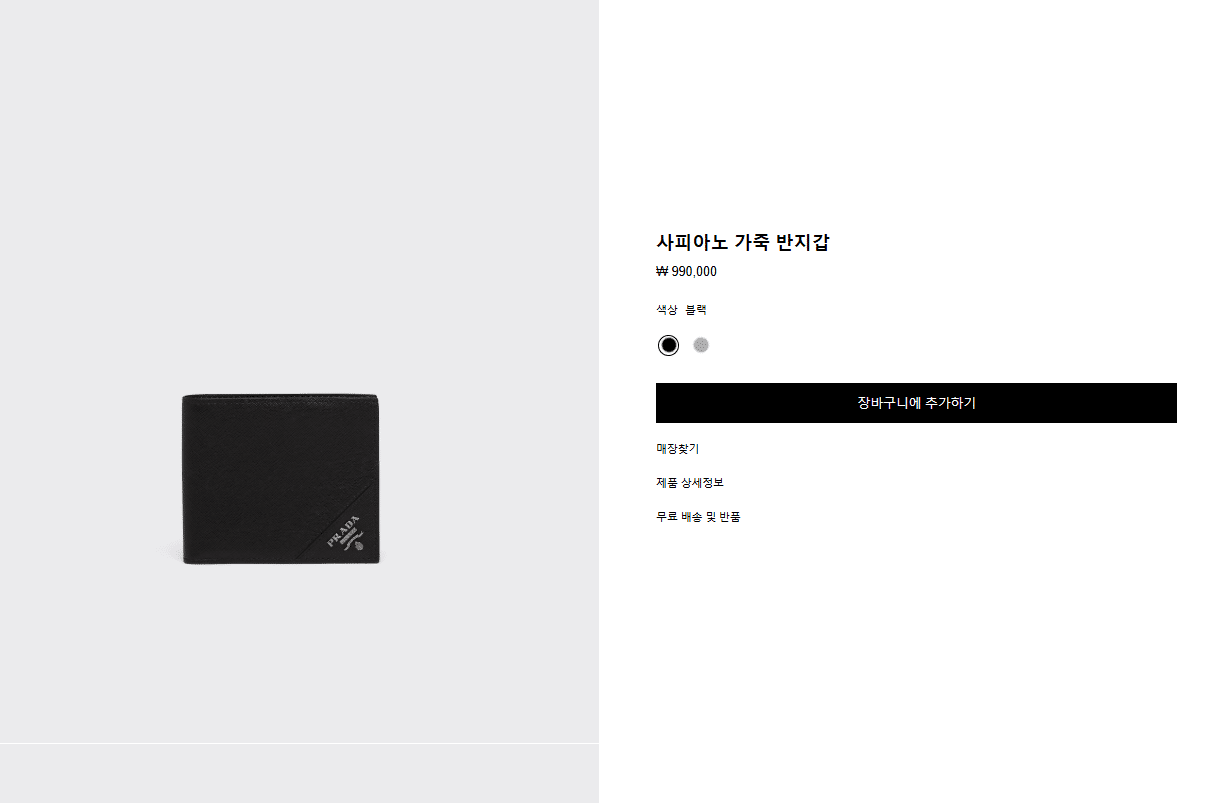Add the wallet to cart with 장바구니에 추가하기
Screen dimensions: 1209x803
(x=916, y=403)
